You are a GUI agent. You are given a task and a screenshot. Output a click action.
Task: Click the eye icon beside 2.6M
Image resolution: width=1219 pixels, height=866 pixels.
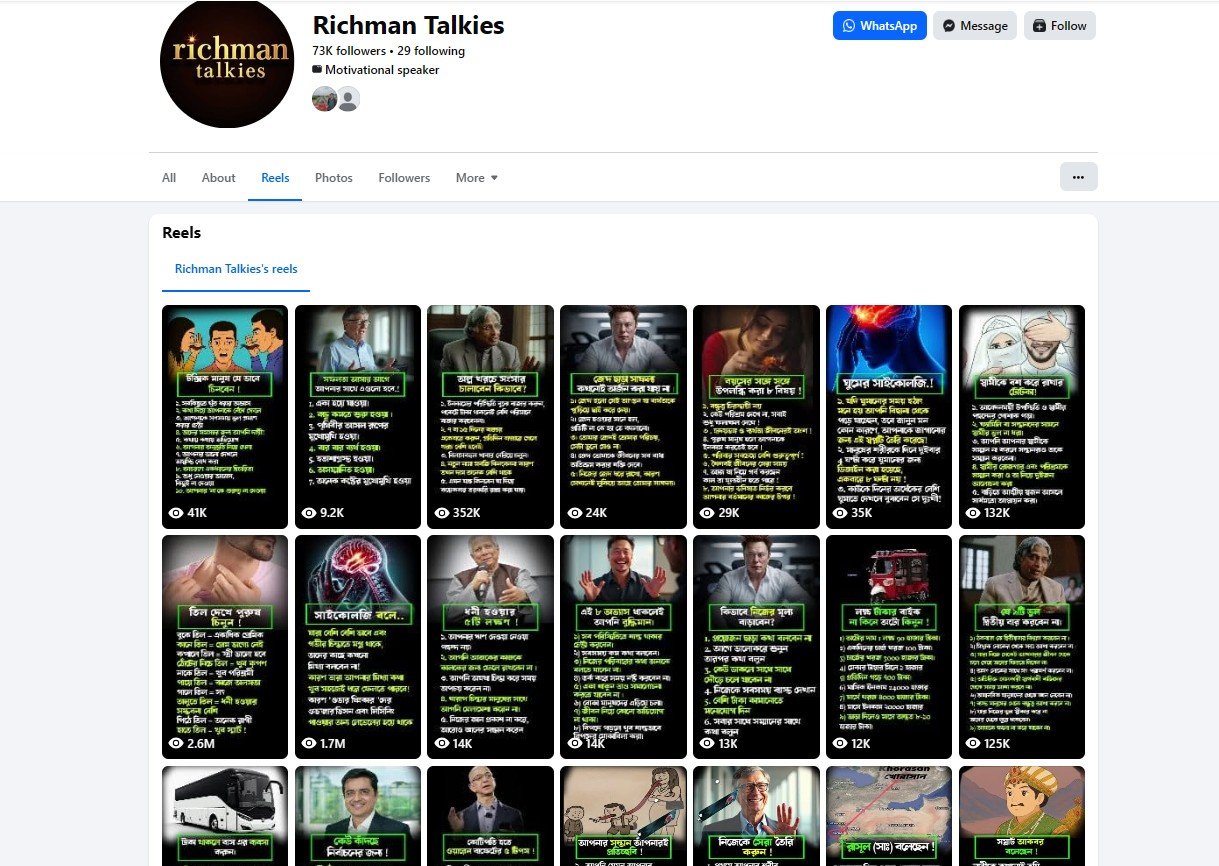pos(176,744)
